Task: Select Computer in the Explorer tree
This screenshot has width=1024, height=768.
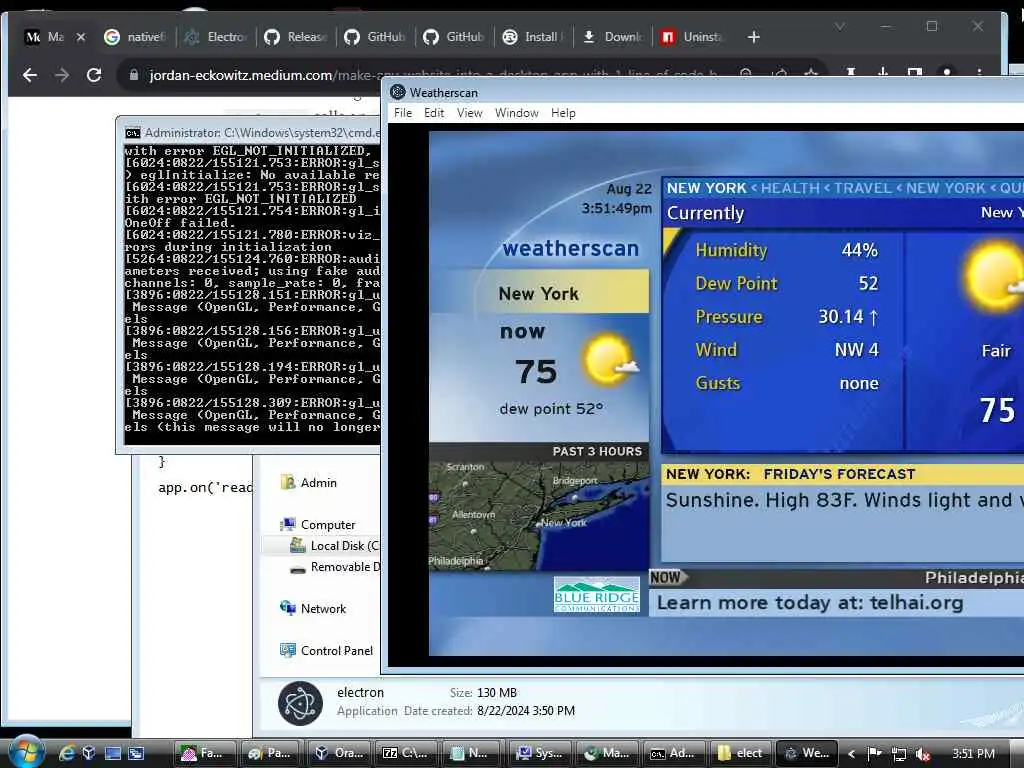Action: (x=318, y=524)
